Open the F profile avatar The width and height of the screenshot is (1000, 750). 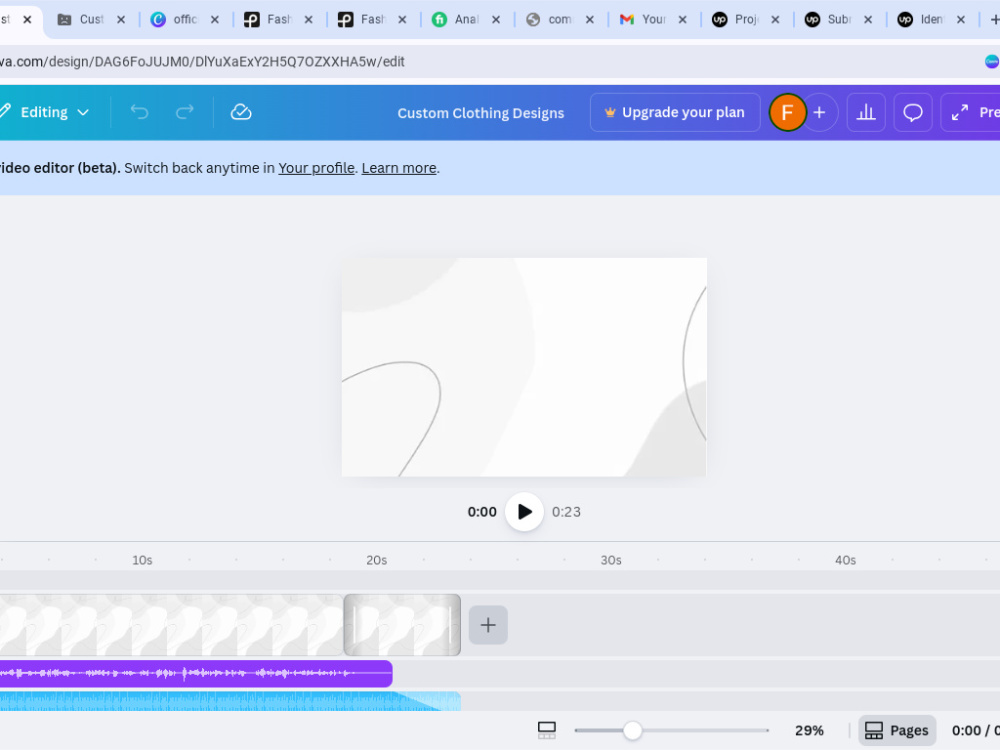[787, 112]
